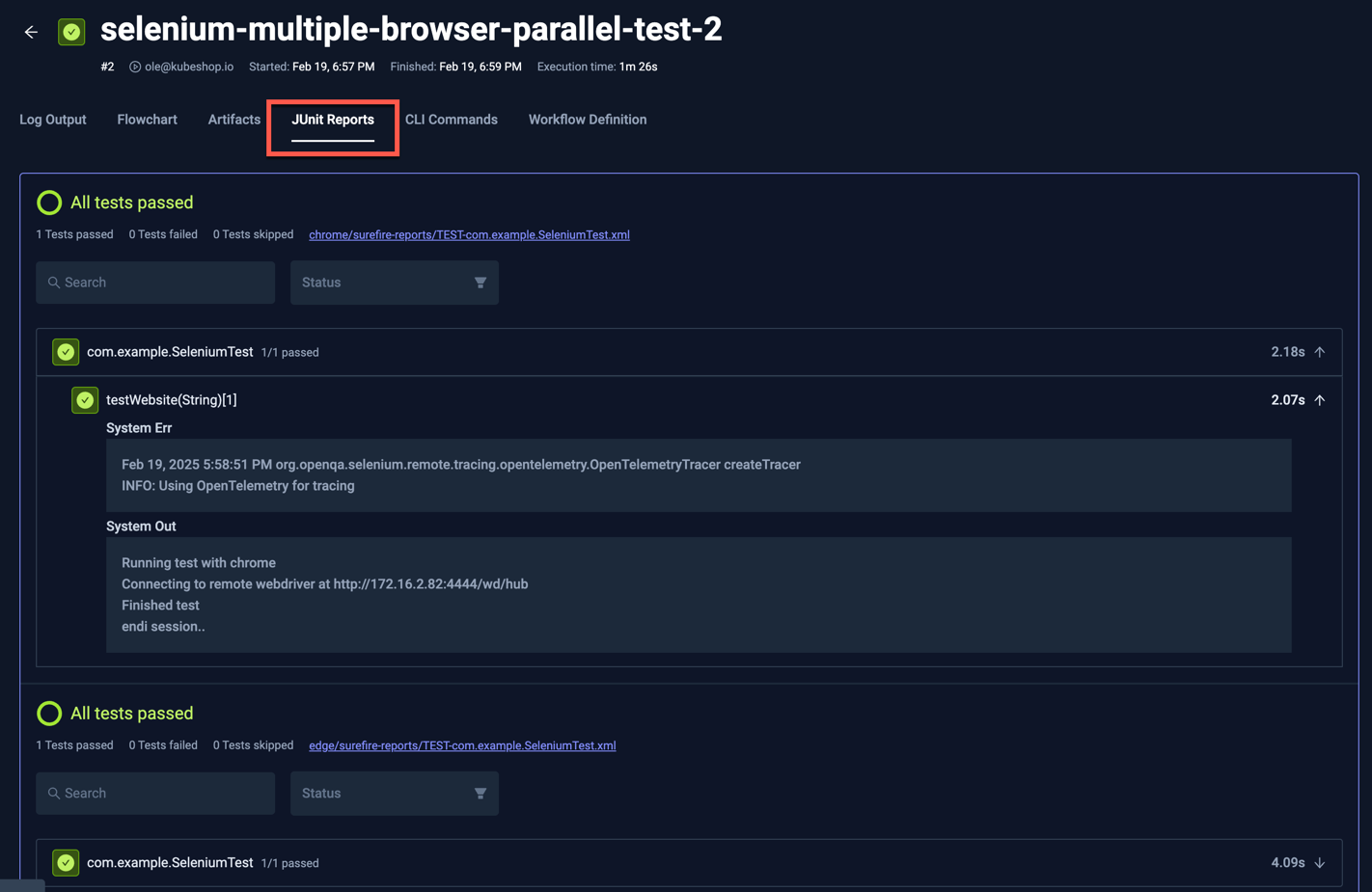
Task: Open the edge surefire-reports XML link
Action: (x=462, y=745)
